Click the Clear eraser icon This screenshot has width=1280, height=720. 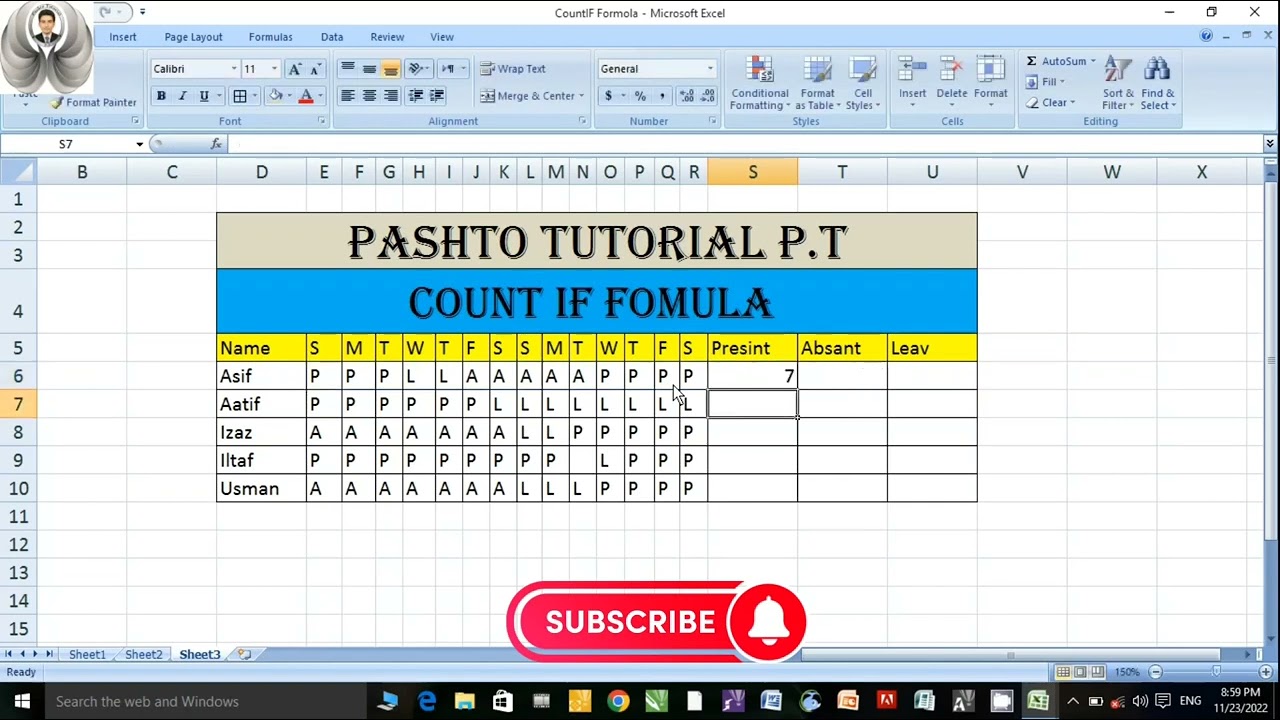[1032, 103]
